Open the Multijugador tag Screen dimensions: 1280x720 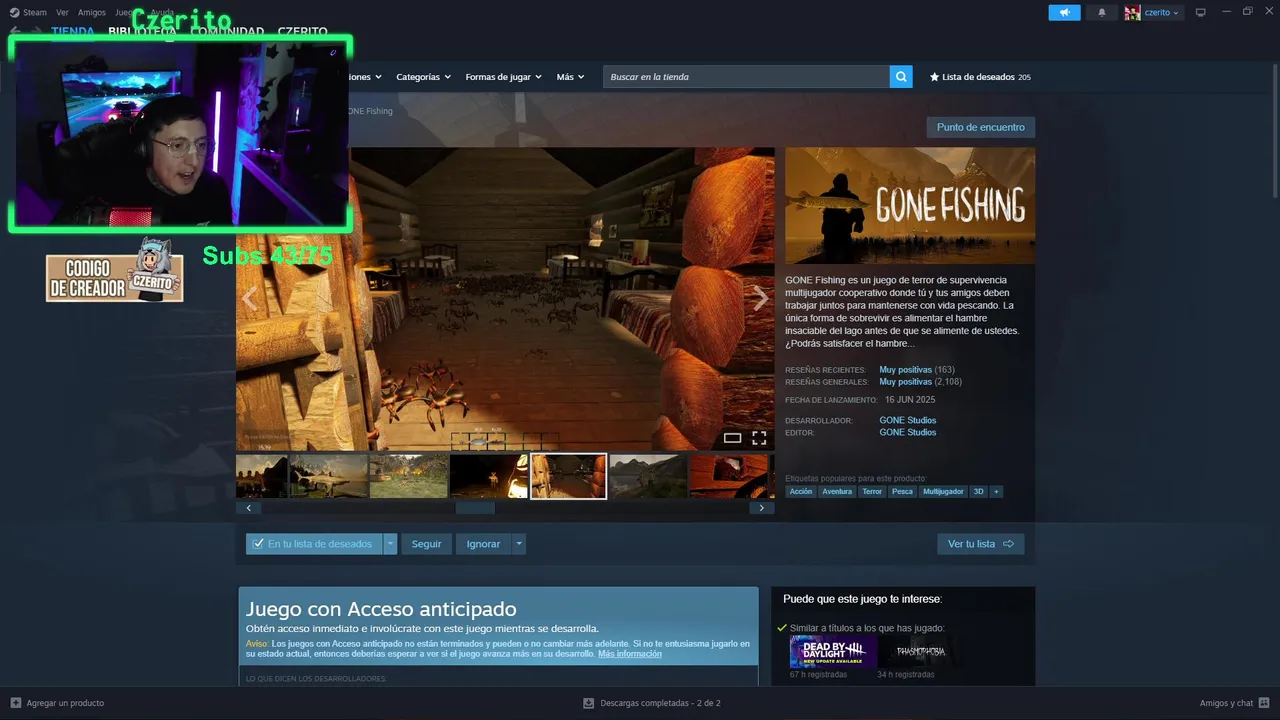[x=943, y=492]
